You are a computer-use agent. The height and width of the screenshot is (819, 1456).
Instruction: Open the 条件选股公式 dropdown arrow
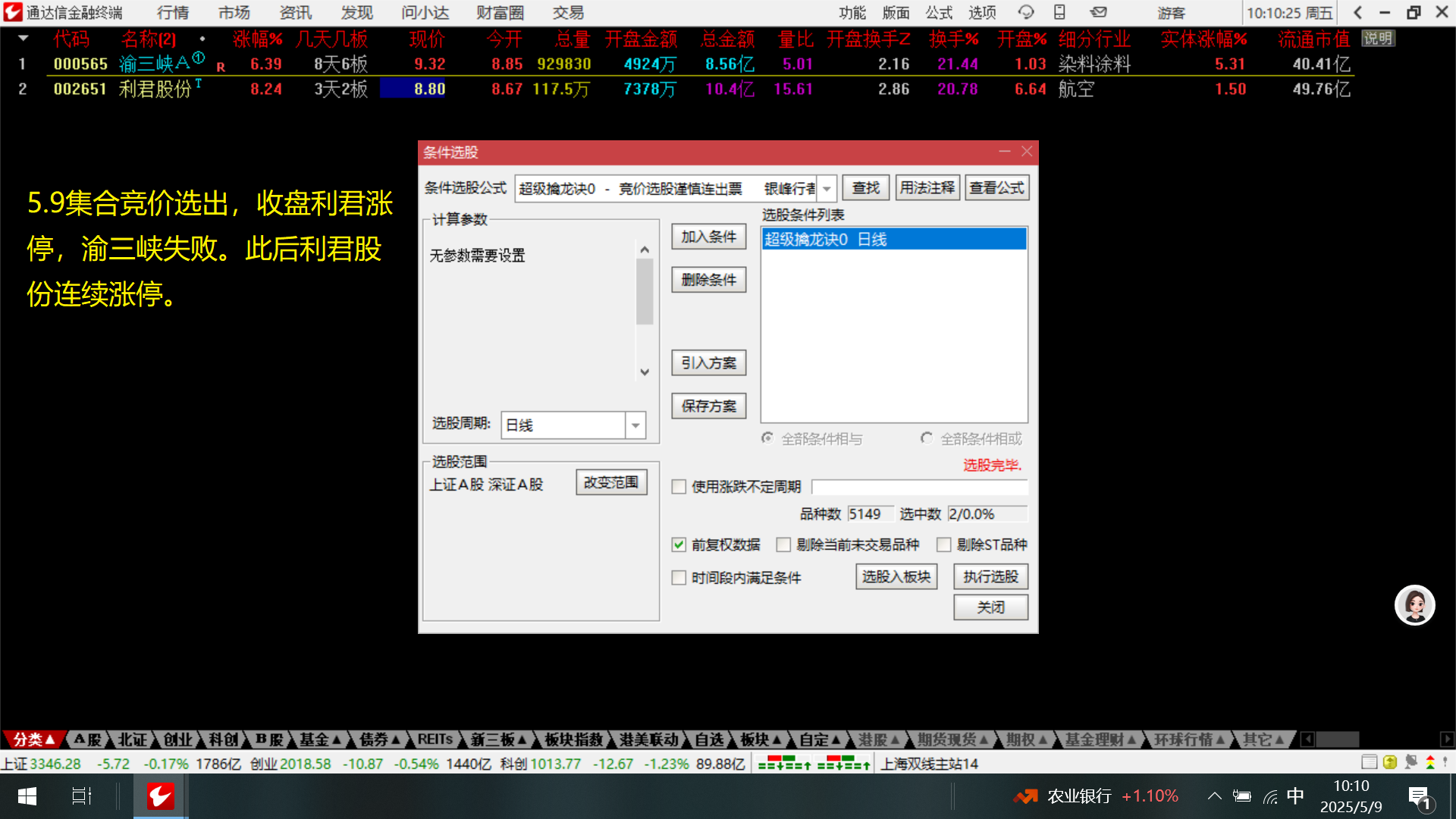(x=827, y=189)
